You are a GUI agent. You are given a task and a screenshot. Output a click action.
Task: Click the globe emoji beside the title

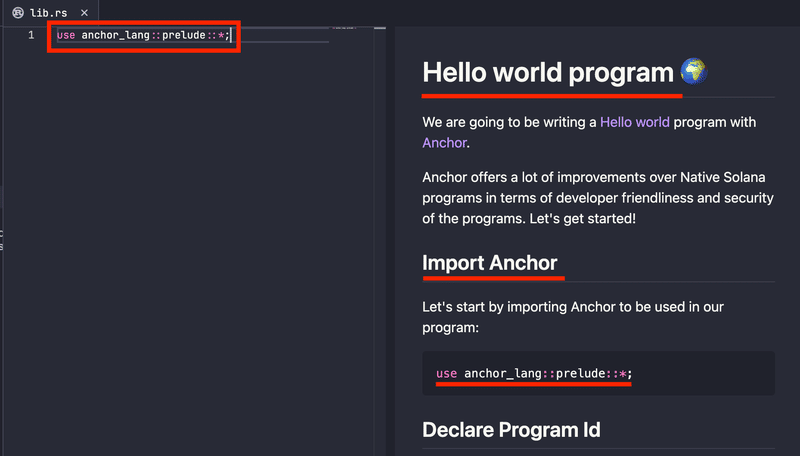click(694, 71)
